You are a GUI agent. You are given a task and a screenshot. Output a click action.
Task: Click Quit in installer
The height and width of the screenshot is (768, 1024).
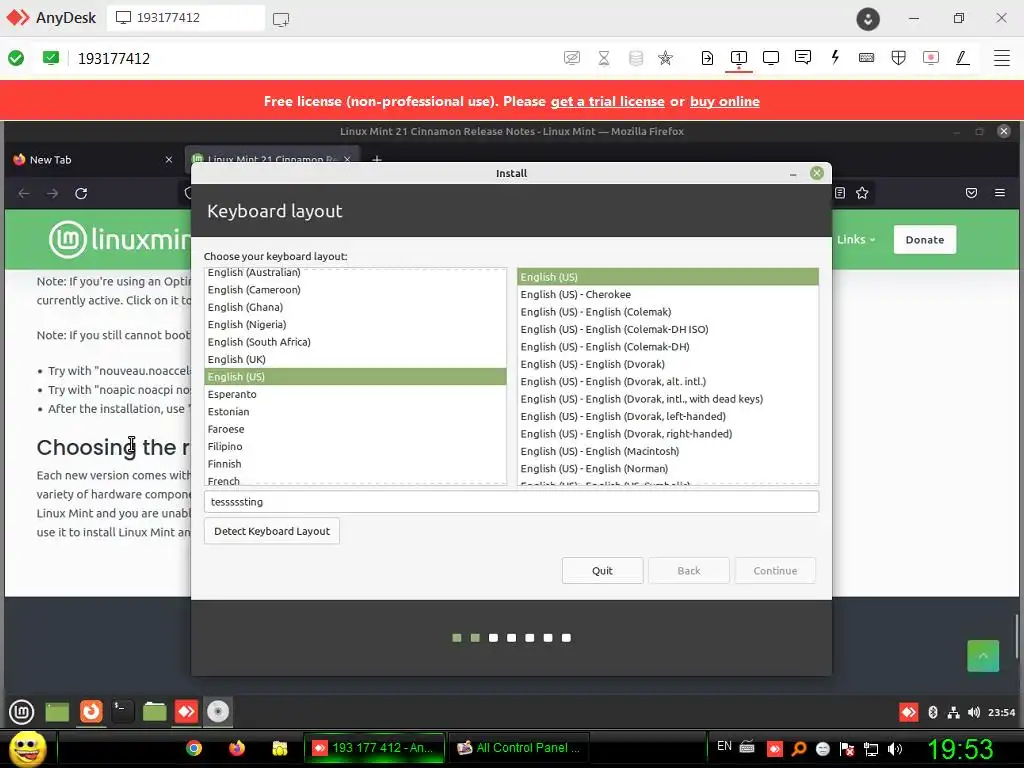[x=602, y=570]
